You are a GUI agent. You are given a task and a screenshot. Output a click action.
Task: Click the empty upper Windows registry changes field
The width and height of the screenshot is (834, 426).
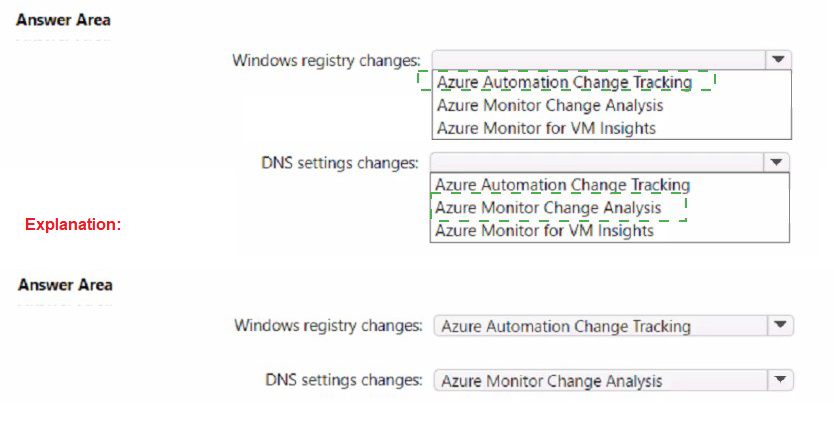coord(600,60)
